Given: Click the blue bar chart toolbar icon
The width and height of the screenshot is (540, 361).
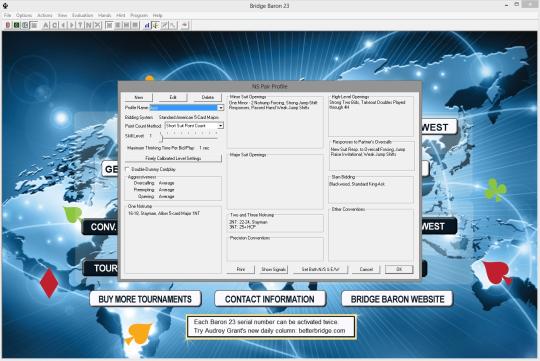Looking at the screenshot, I should click(147, 25).
